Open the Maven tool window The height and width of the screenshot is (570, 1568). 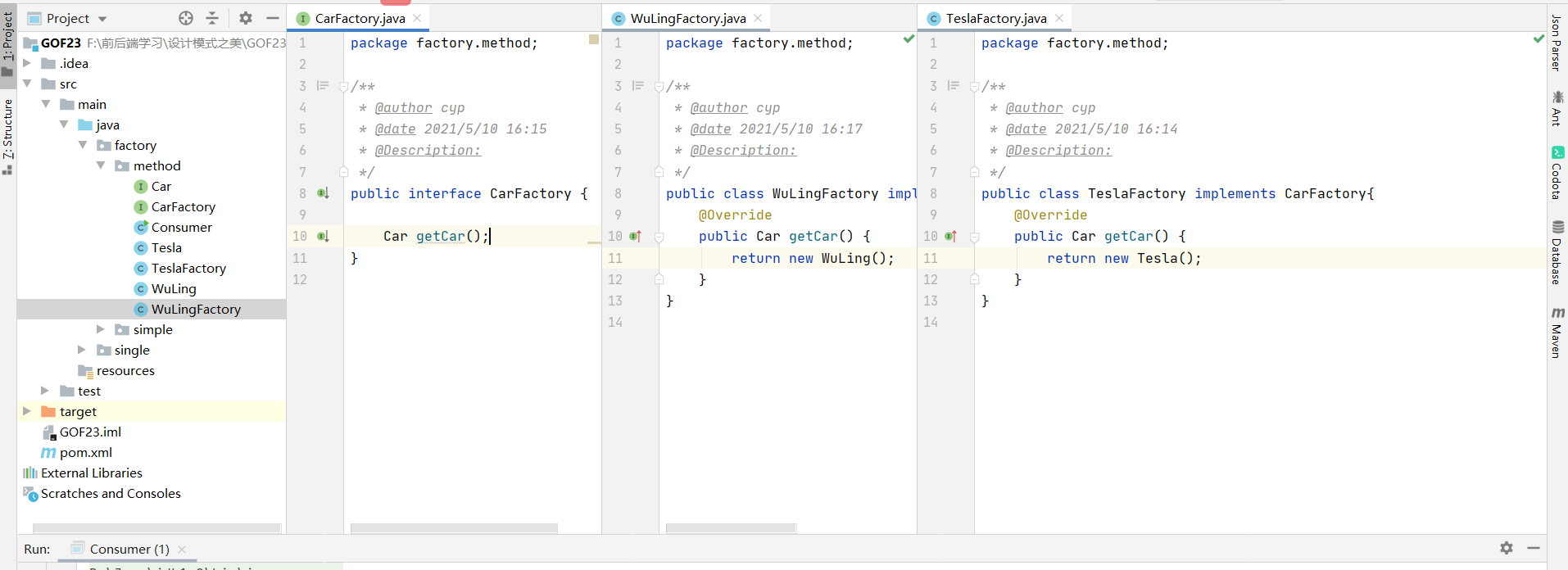pyautogui.click(x=1557, y=332)
